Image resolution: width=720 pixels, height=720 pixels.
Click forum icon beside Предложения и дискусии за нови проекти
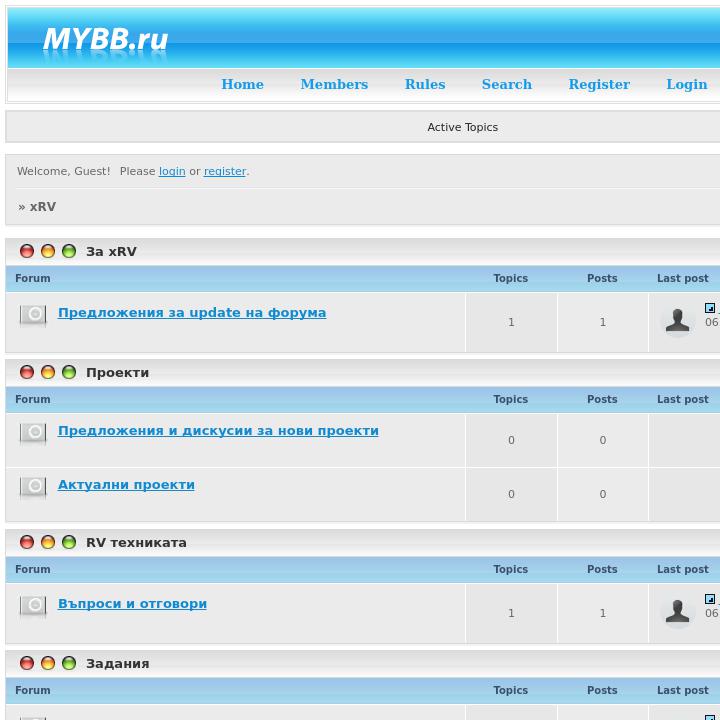point(33,433)
